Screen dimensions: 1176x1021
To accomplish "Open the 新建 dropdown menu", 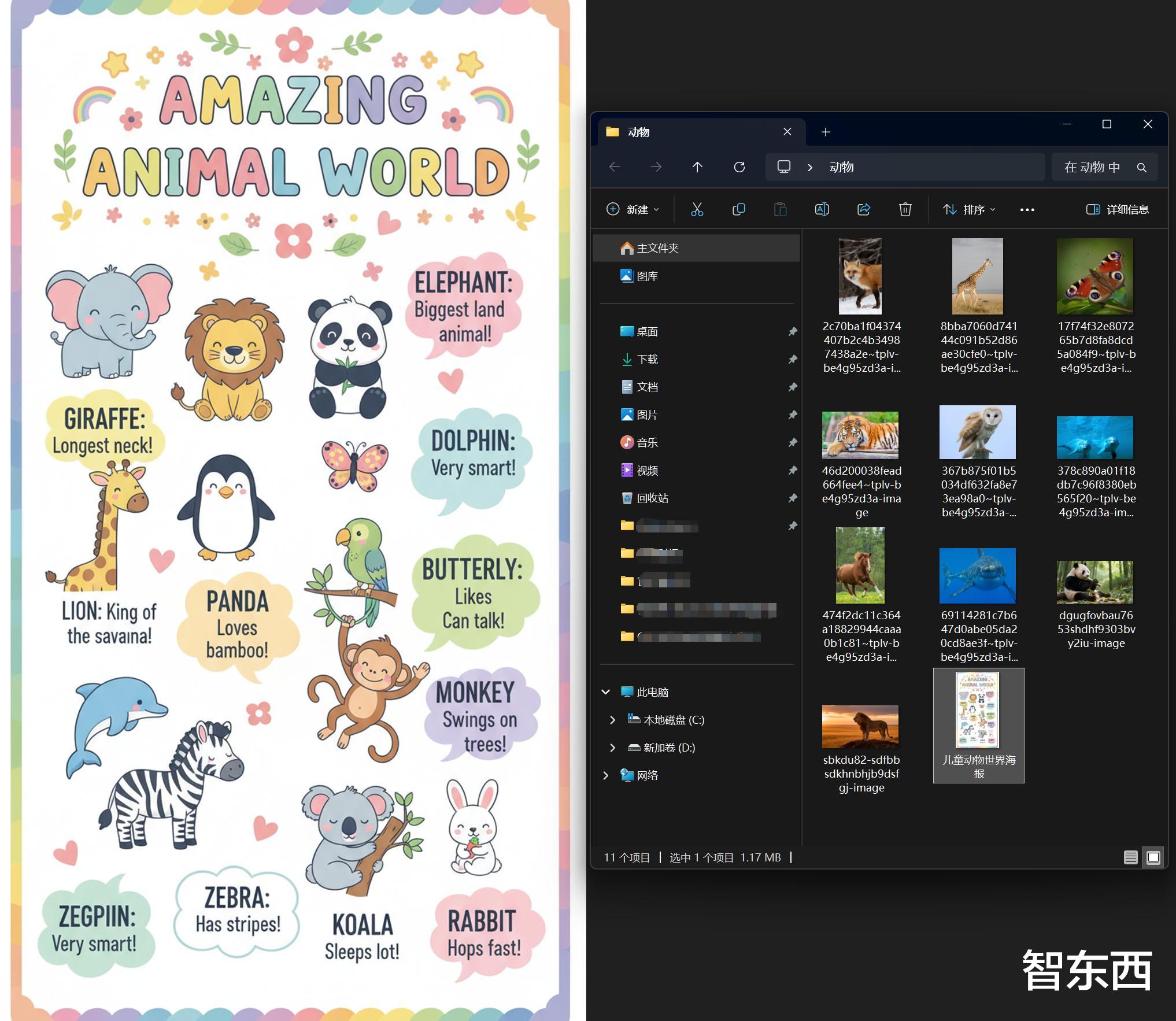I will (x=633, y=209).
